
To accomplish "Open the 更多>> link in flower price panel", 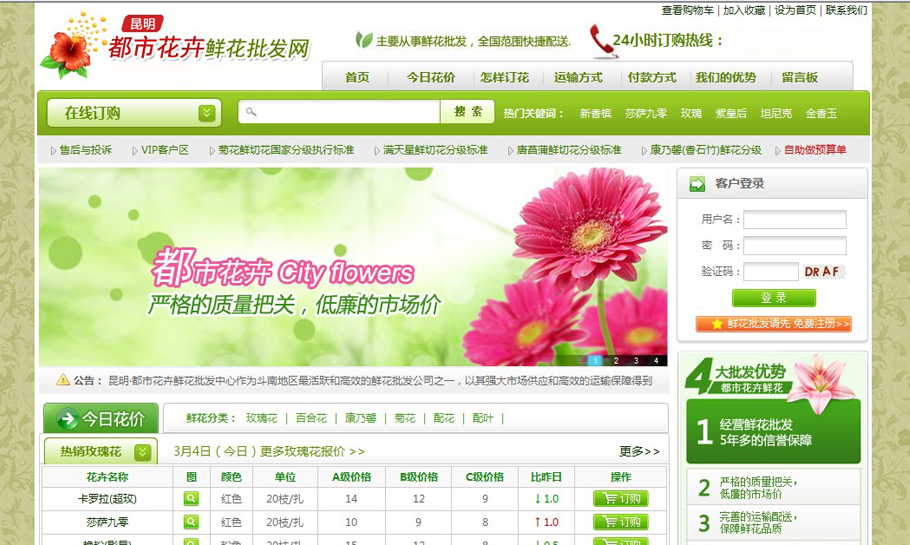I will (639, 452).
